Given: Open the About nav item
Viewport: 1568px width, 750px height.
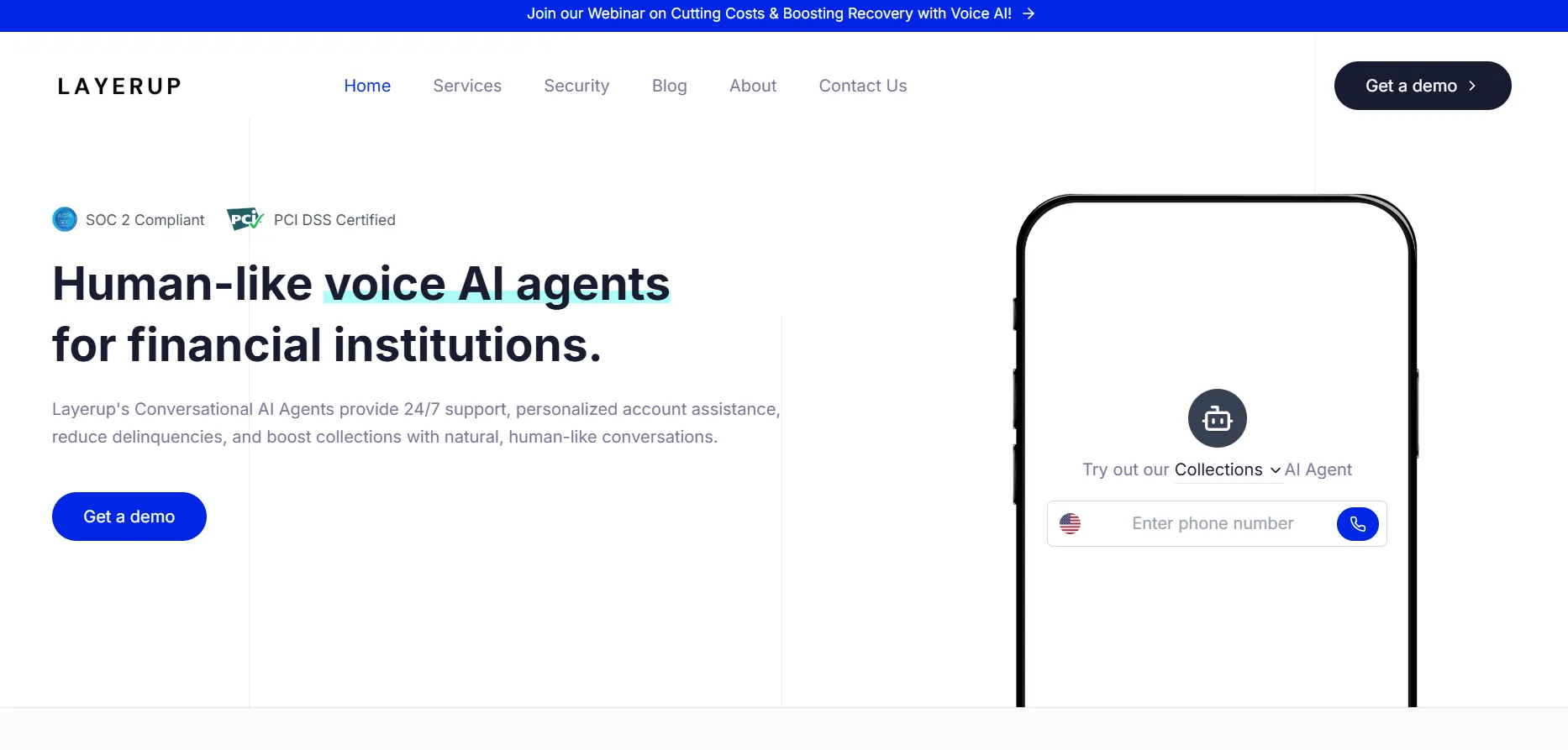Looking at the screenshot, I should (x=753, y=86).
